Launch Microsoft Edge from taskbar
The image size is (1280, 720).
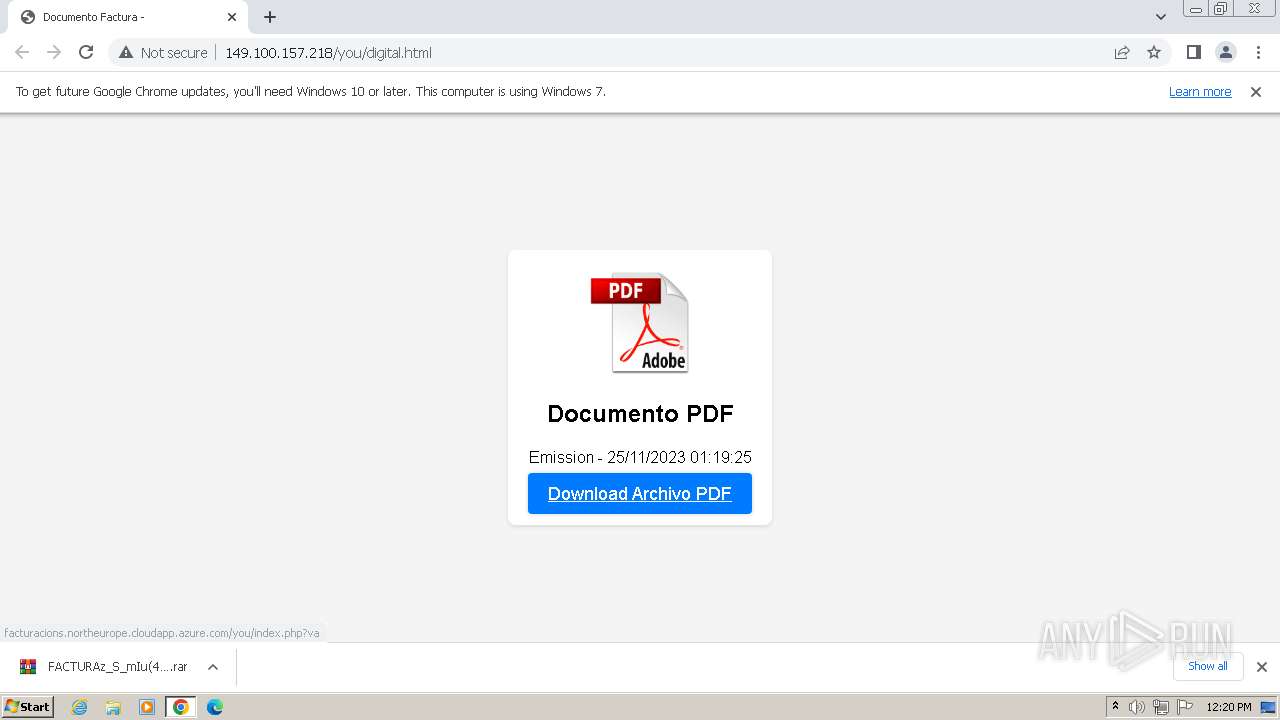(214, 707)
